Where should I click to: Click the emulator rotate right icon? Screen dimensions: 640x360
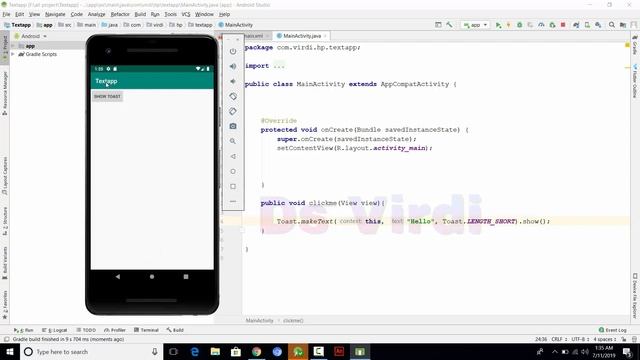click(x=233, y=111)
